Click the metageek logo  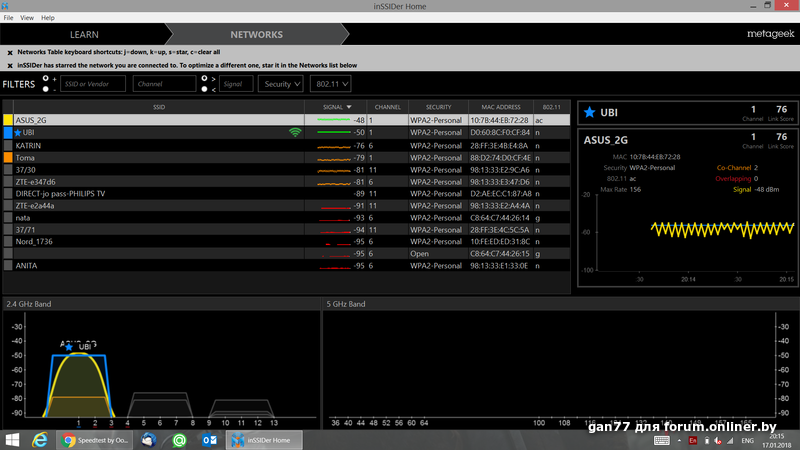pos(770,34)
